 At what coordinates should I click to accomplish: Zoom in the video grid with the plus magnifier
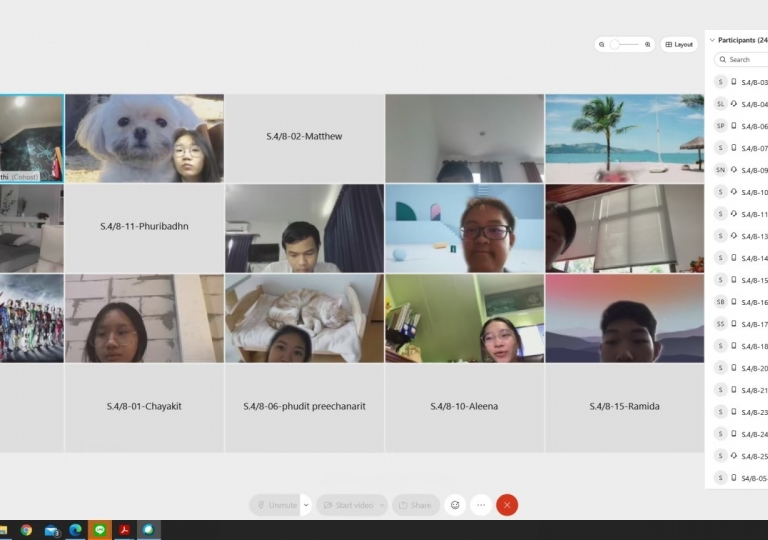pos(648,45)
